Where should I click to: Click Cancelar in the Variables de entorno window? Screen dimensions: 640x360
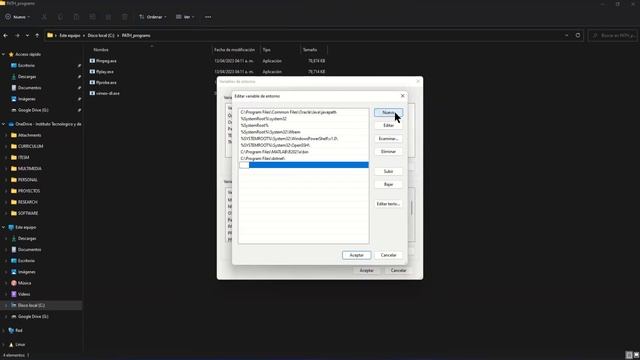point(398,271)
